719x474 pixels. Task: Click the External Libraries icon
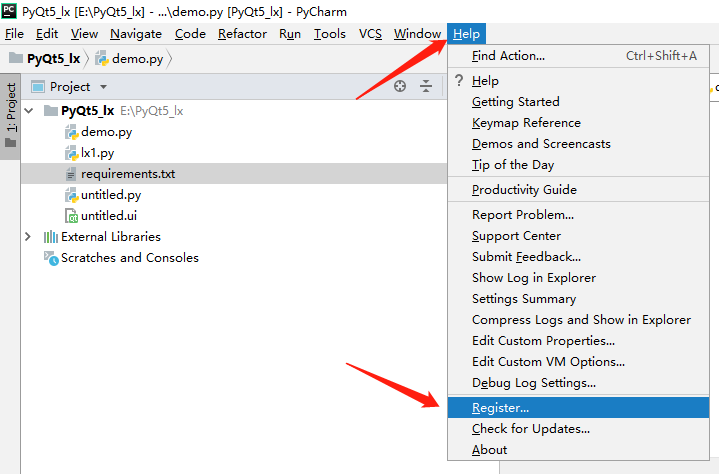click(50, 237)
